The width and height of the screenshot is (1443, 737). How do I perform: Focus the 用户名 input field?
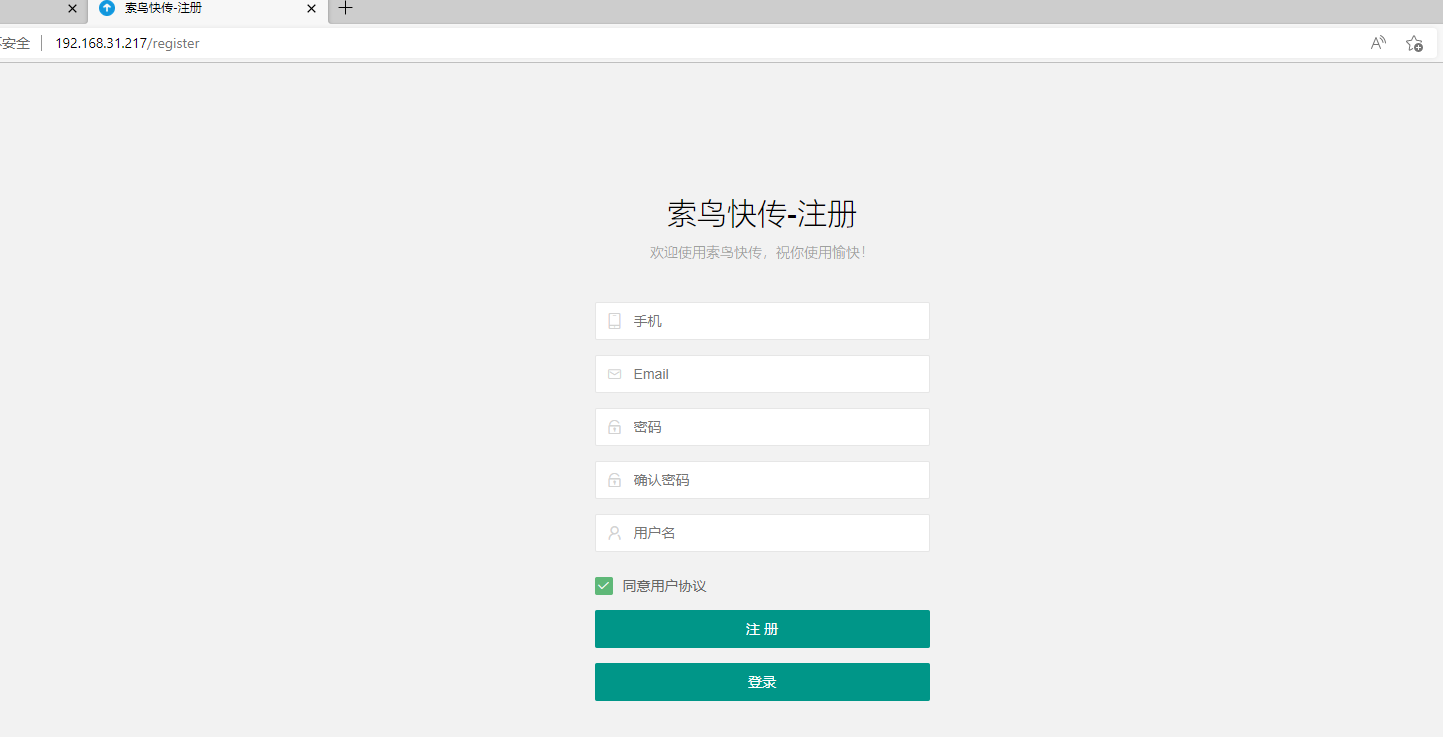pyautogui.click(x=775, y=533)
